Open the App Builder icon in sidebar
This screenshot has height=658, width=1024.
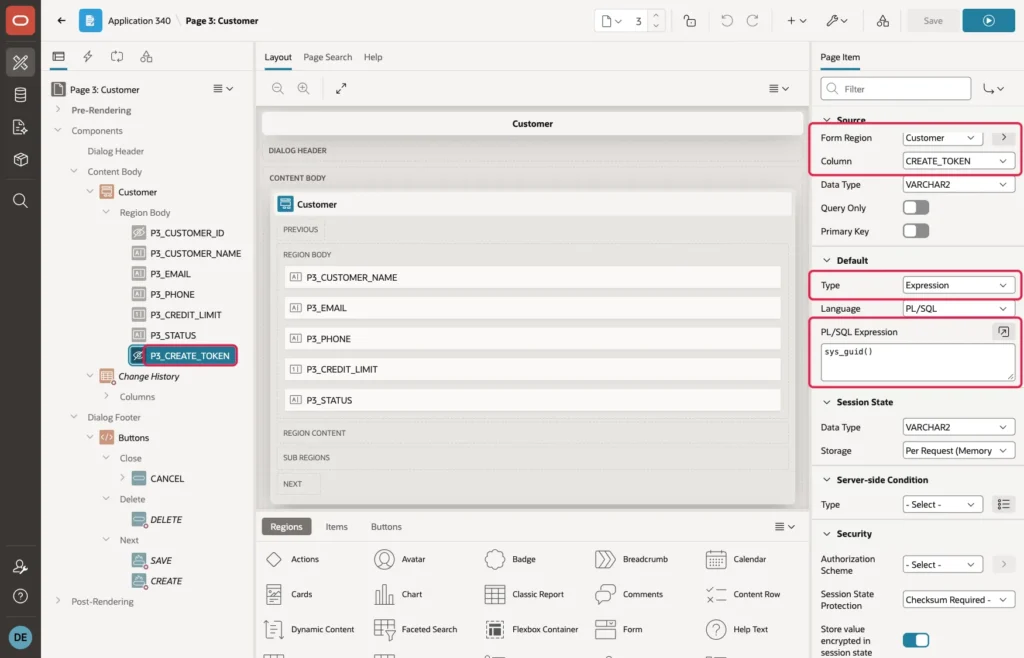coord(20,62)
